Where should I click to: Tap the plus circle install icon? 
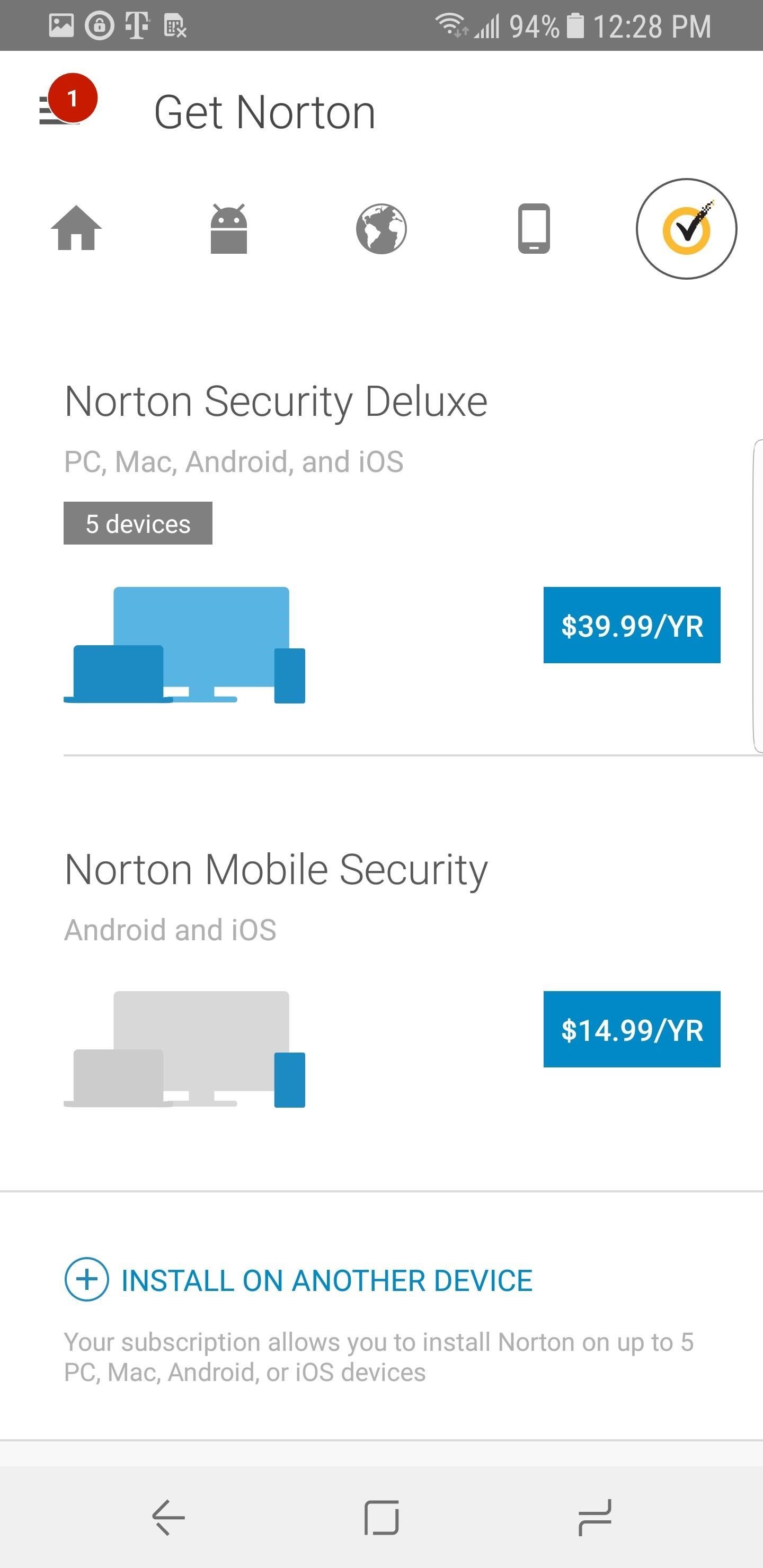86,1279
